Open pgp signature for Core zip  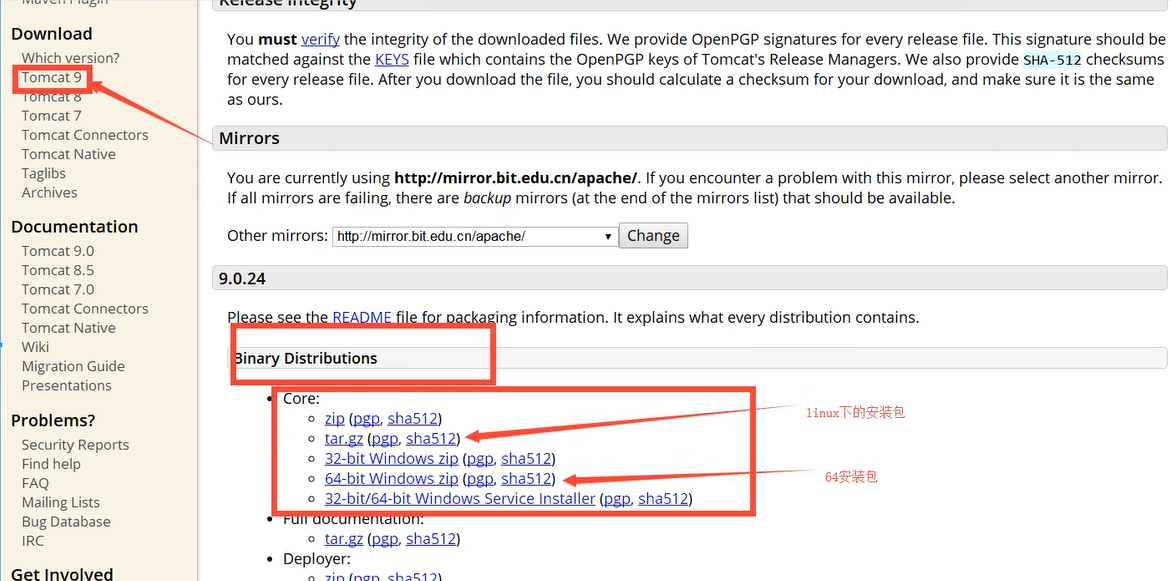[x=366, y=418]
